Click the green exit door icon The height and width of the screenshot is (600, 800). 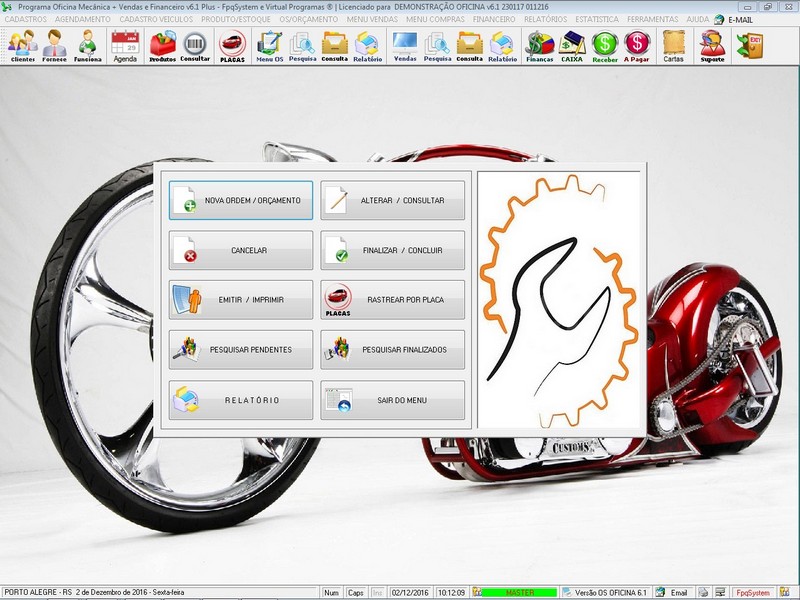coord(749,46)
